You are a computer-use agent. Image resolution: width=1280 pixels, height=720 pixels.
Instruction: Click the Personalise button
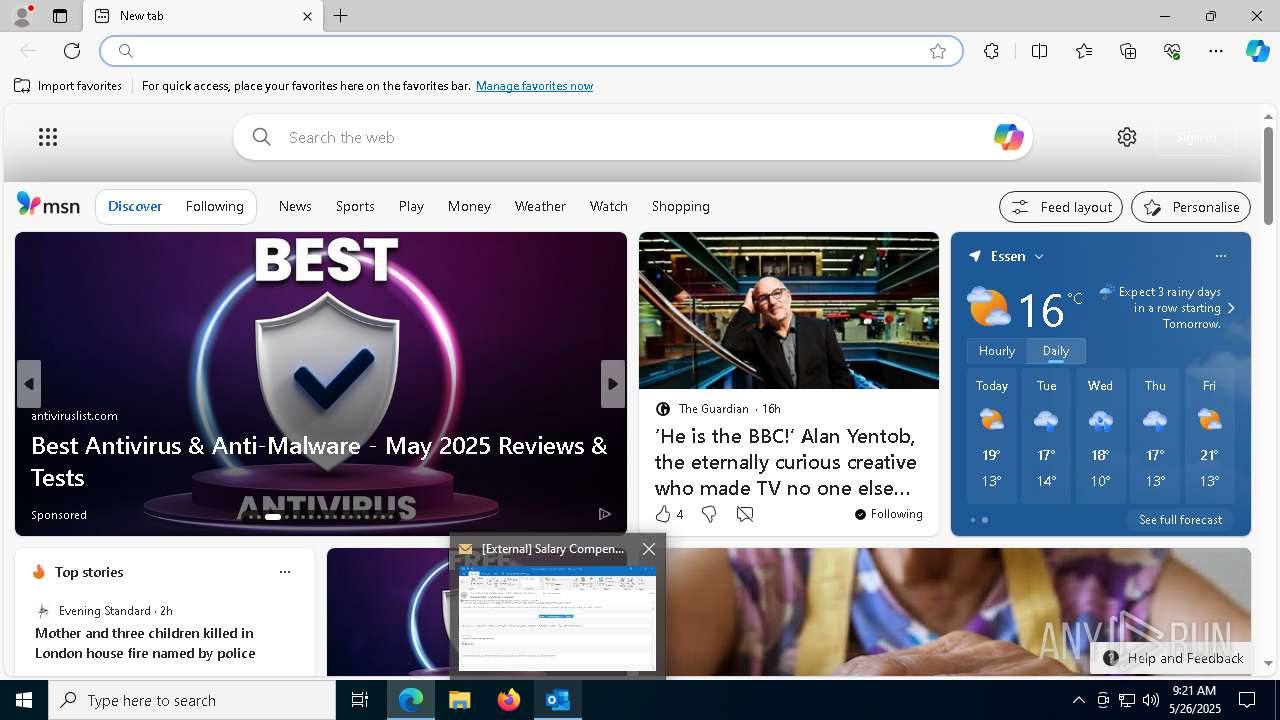click(x=1191, y=207)
